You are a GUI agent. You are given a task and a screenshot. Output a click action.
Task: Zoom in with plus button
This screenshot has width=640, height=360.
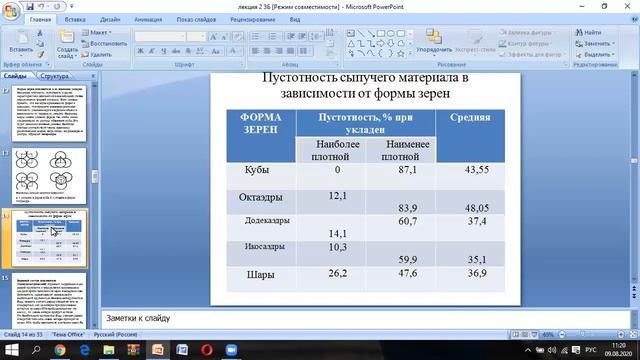[621, 335]
